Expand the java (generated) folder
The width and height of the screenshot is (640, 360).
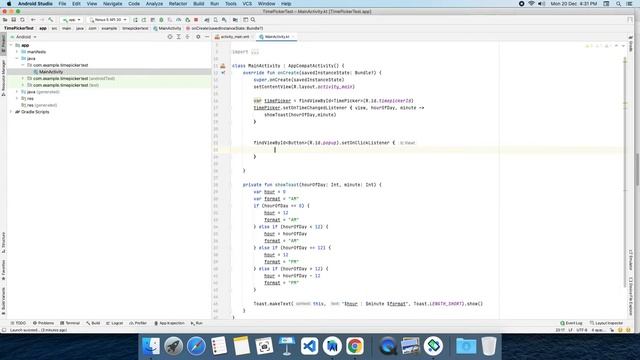17,92
